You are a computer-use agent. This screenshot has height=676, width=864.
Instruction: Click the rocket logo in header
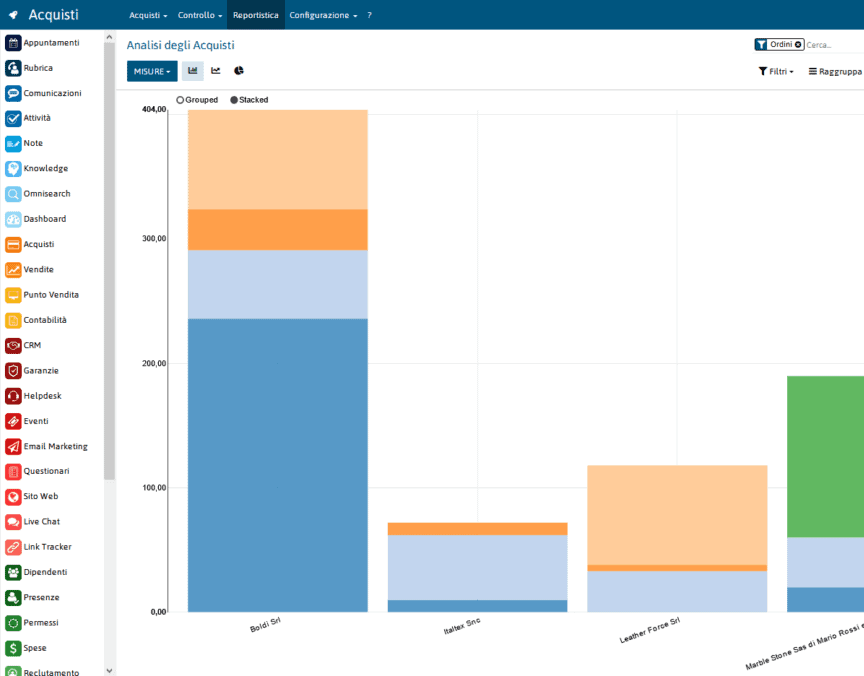14,15
